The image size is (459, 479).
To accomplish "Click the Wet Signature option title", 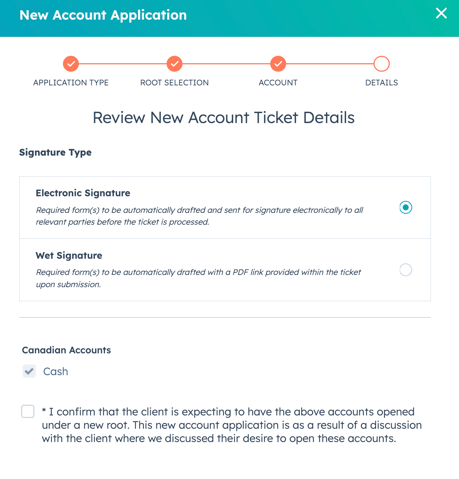I will tap(69, 256).
